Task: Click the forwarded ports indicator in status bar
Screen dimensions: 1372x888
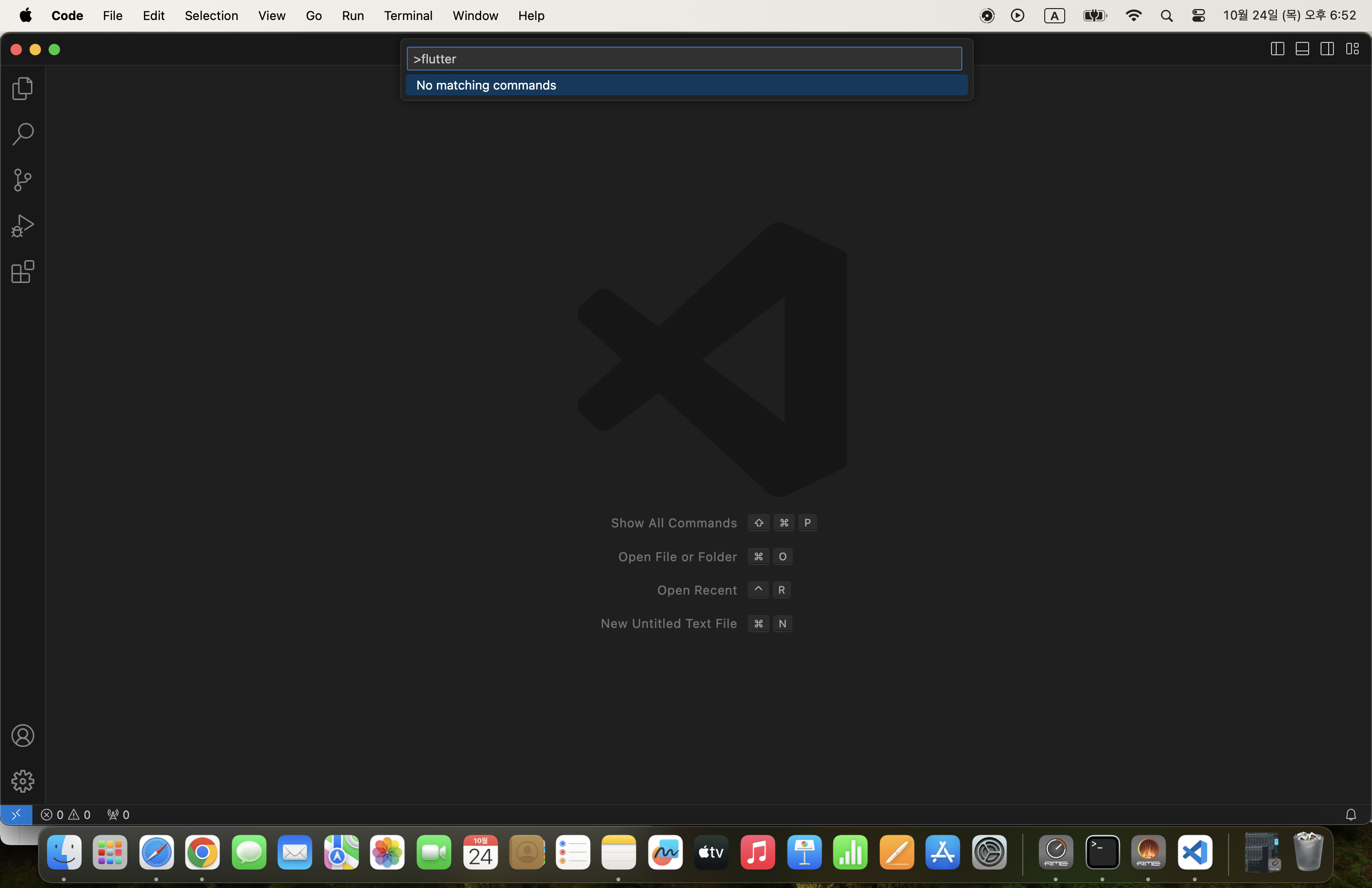Action: 118,814
